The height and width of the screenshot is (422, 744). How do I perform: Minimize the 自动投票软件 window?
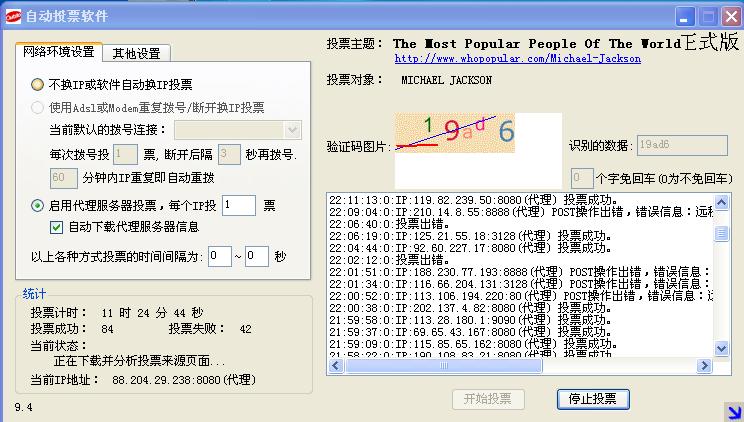684,17
